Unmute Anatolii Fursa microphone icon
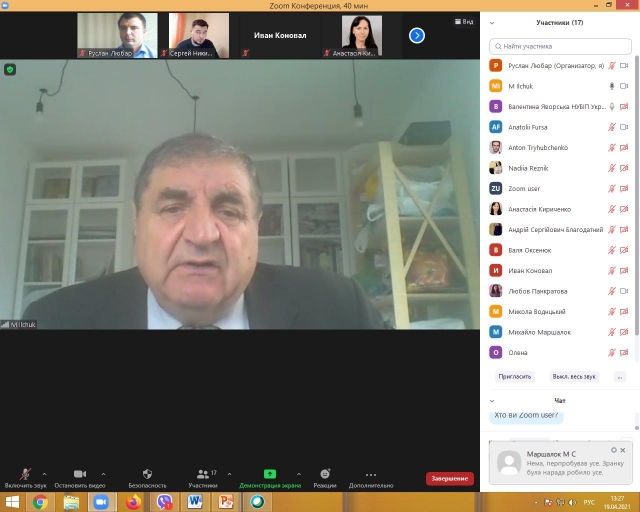Image resolution: width=640 pixels, height=512 pixels. click(x=611, y=127)
